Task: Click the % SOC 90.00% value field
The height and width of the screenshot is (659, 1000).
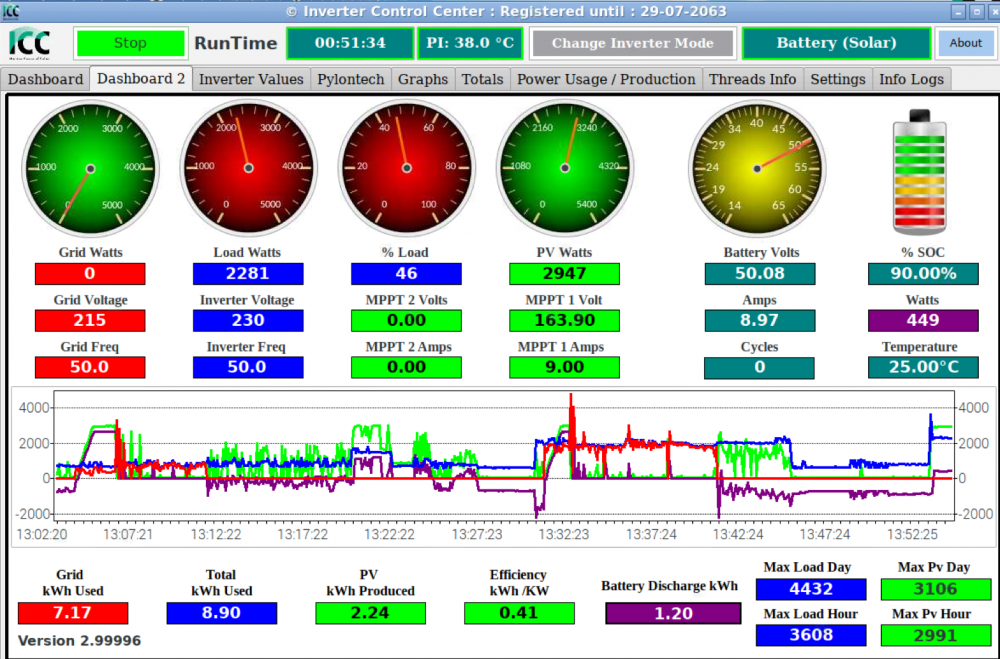Action: point(923,274)
